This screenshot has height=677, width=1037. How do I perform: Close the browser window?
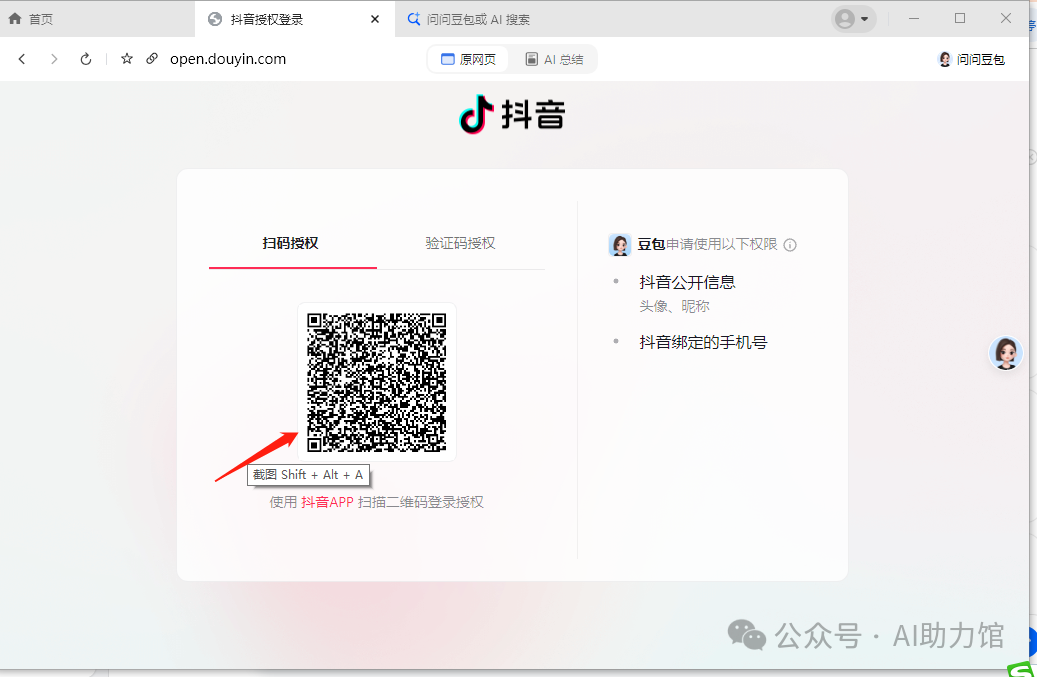coord(1006,19)
